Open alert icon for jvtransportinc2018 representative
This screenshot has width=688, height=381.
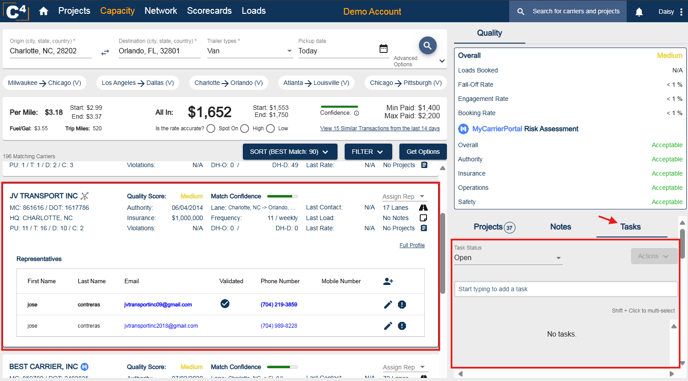point(402,326)
